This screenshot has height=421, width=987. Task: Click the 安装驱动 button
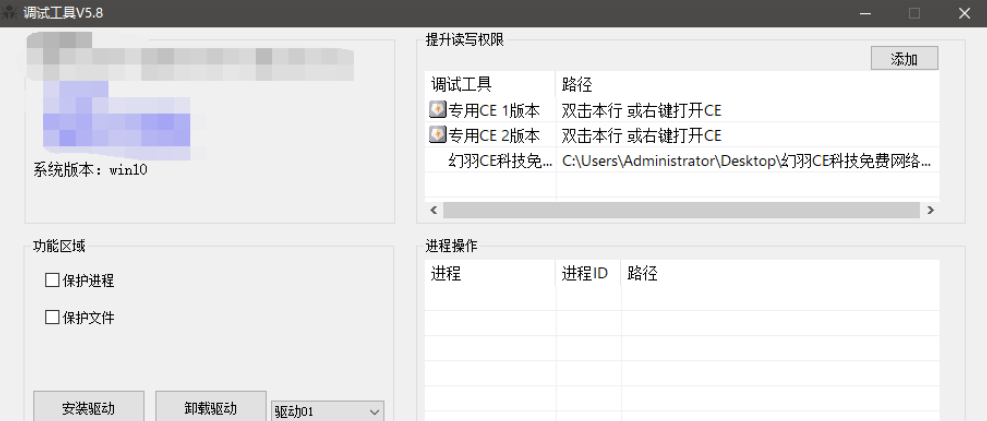[88, 408]
